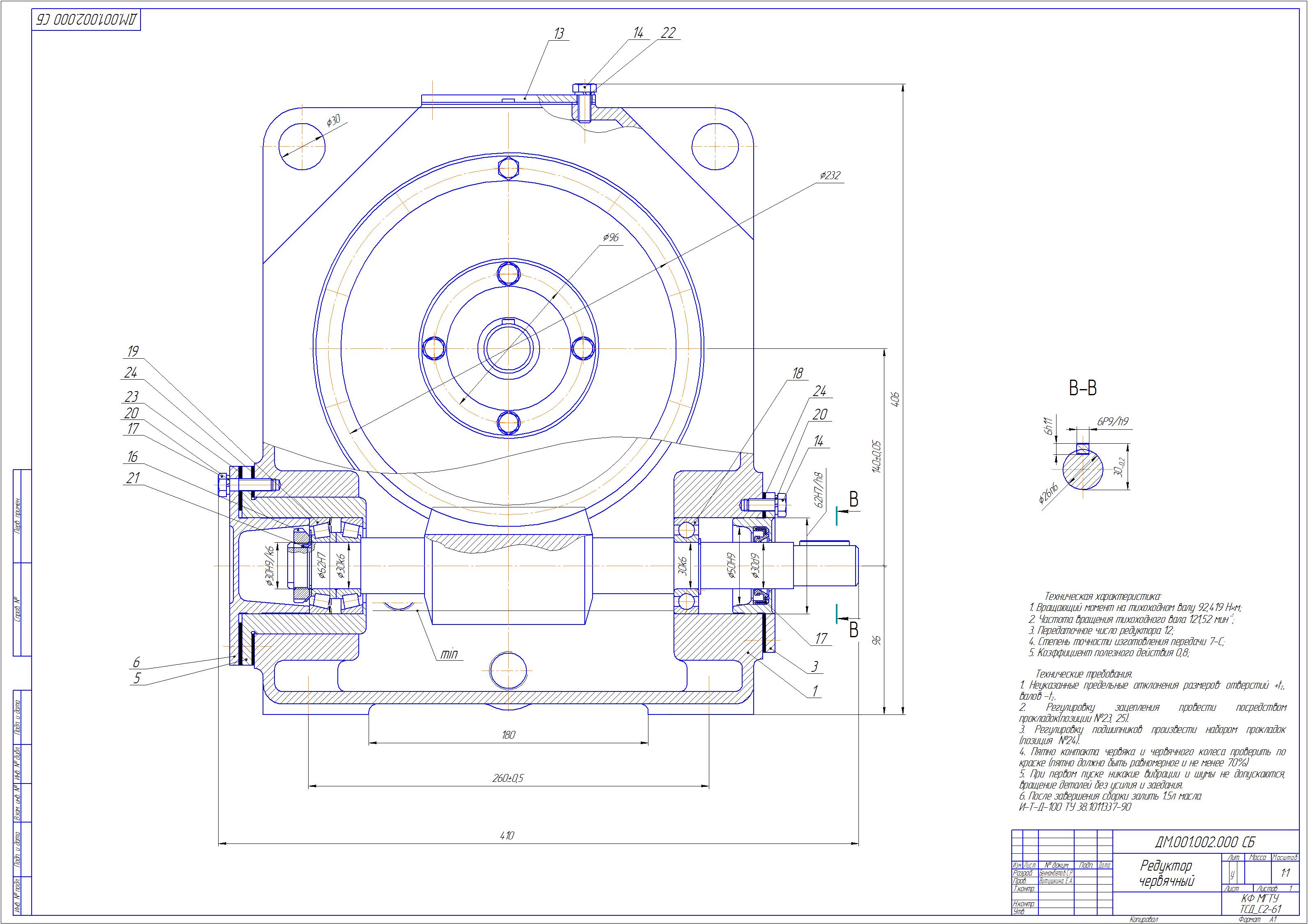This screenshot has width=1308, height=924.
Task: Select the base dimension '180'
Action: tap(508, 735)
